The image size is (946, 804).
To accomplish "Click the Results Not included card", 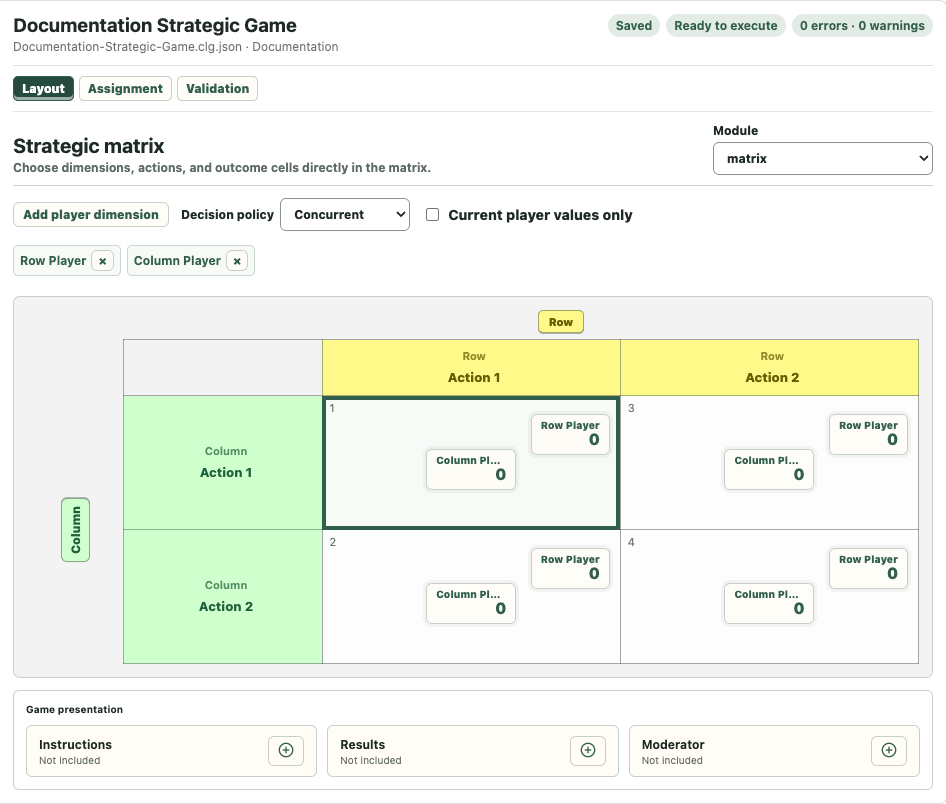I will 472,751.
